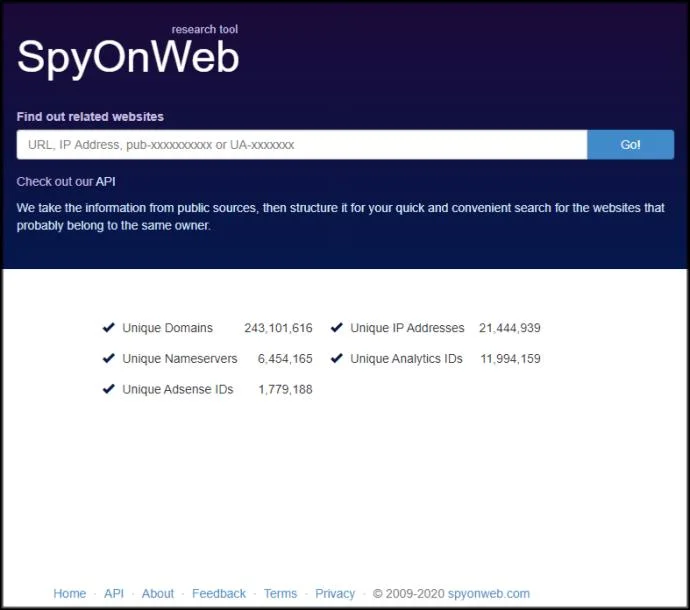The height and width of the screenshot is (610, 690).
Task: Click the checkmark icon beside Unique IP Addresses
Action: coord(337,327)
